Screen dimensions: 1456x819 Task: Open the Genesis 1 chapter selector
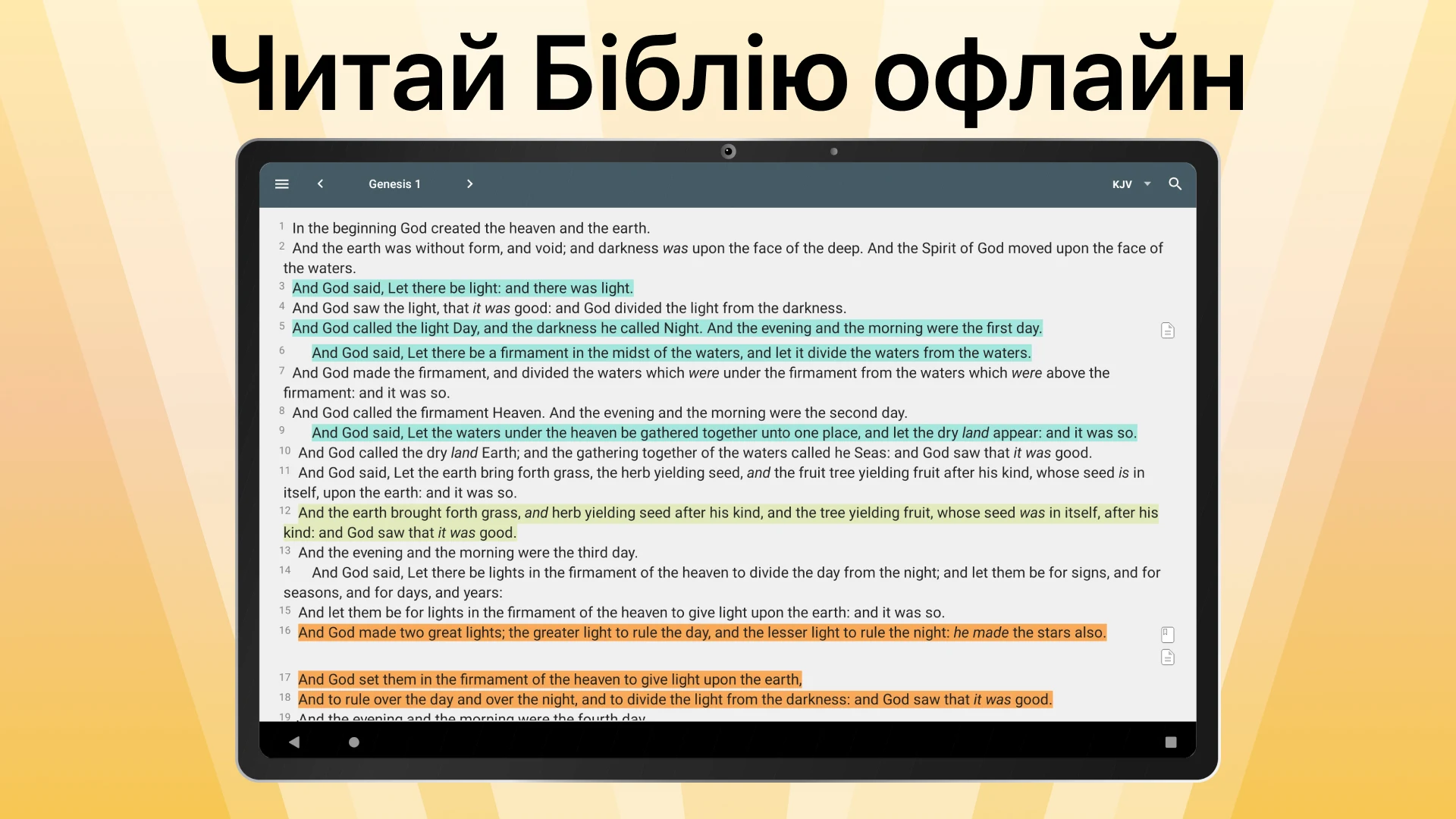[x=394, y=184]
